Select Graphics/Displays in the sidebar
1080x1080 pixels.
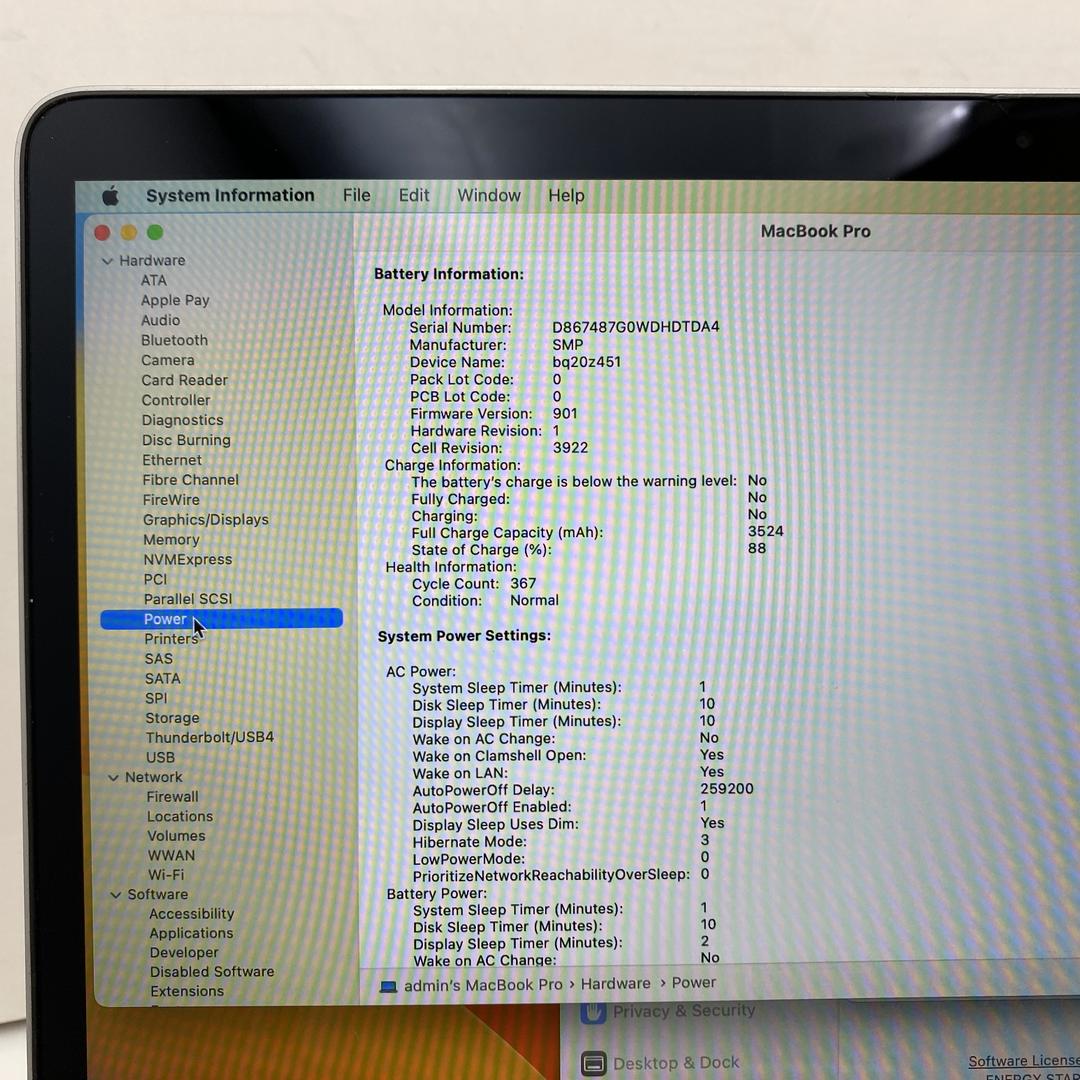pyautogui.click(x=205, y=520)
